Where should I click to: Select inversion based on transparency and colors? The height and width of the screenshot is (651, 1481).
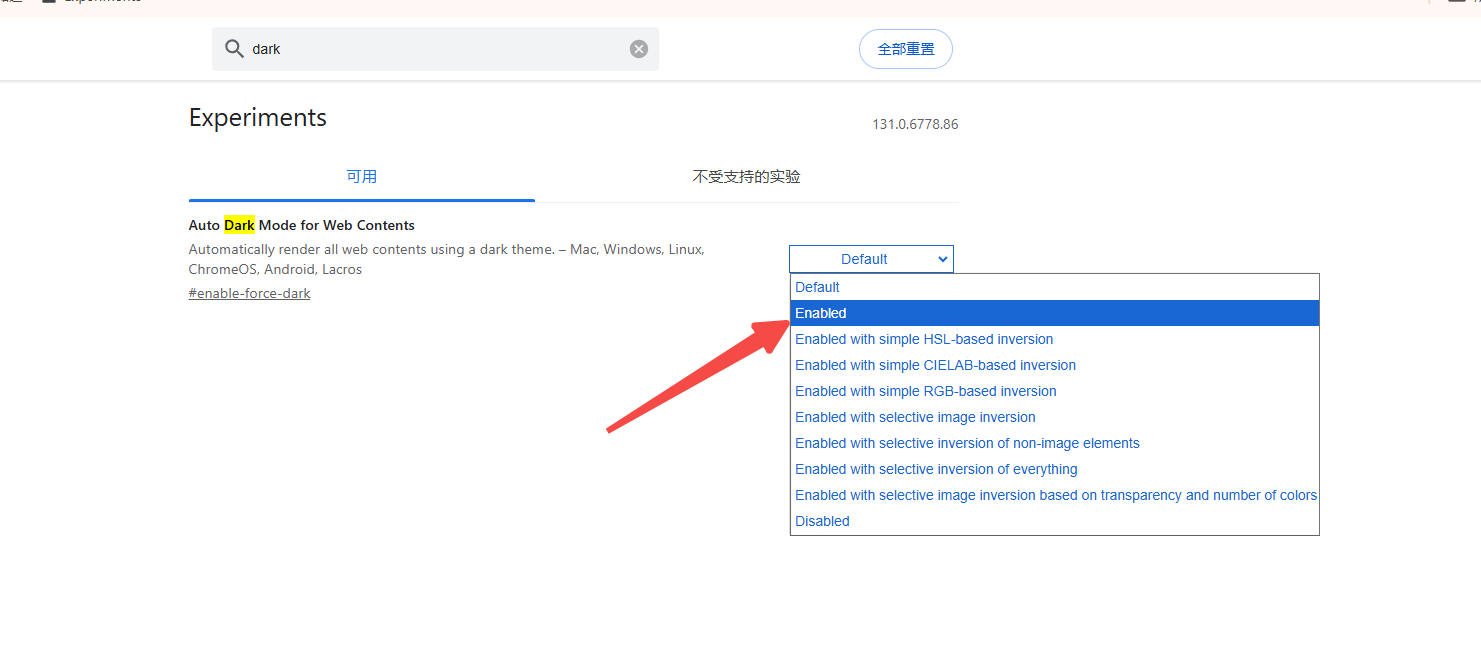[1055, 495]
